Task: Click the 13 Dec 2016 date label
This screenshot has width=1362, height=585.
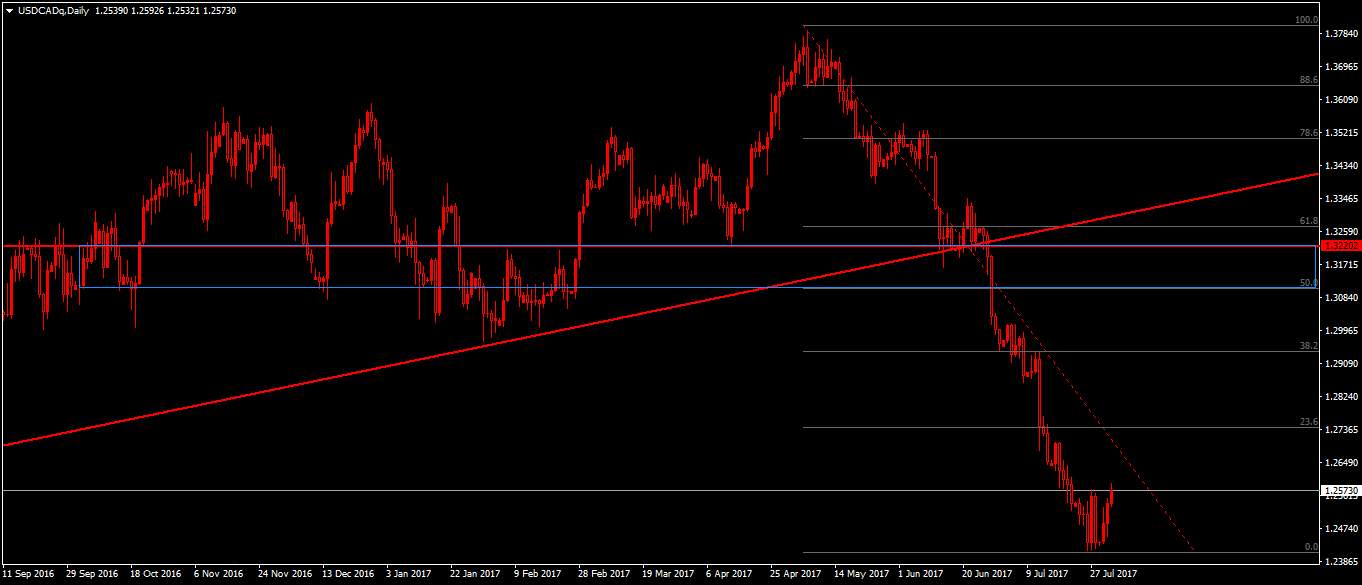Action: coord(347,574)
